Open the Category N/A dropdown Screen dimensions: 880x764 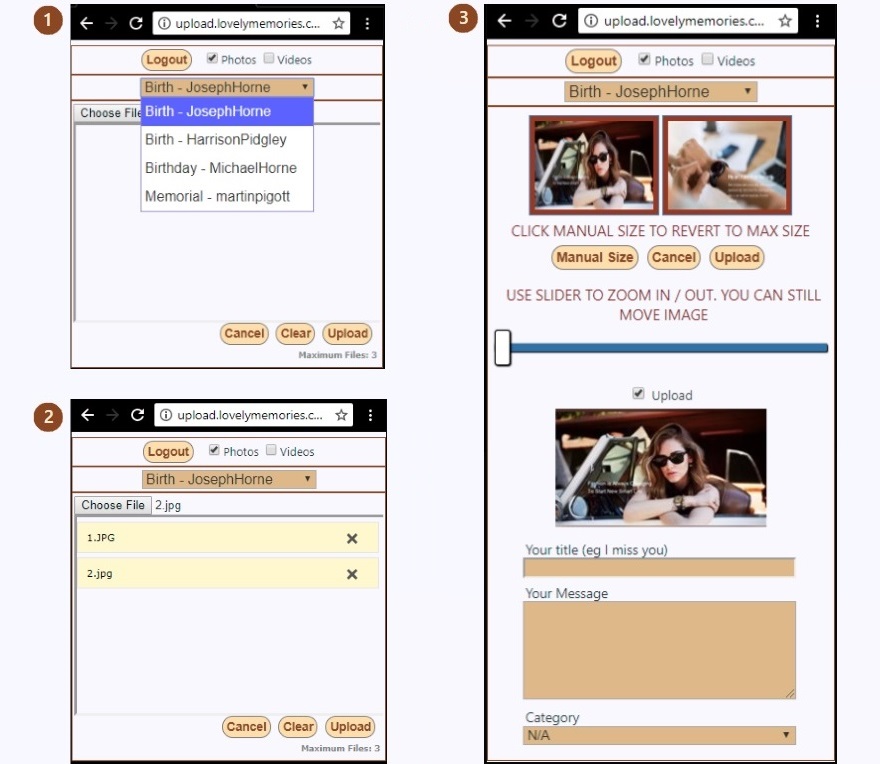point(659,735)
